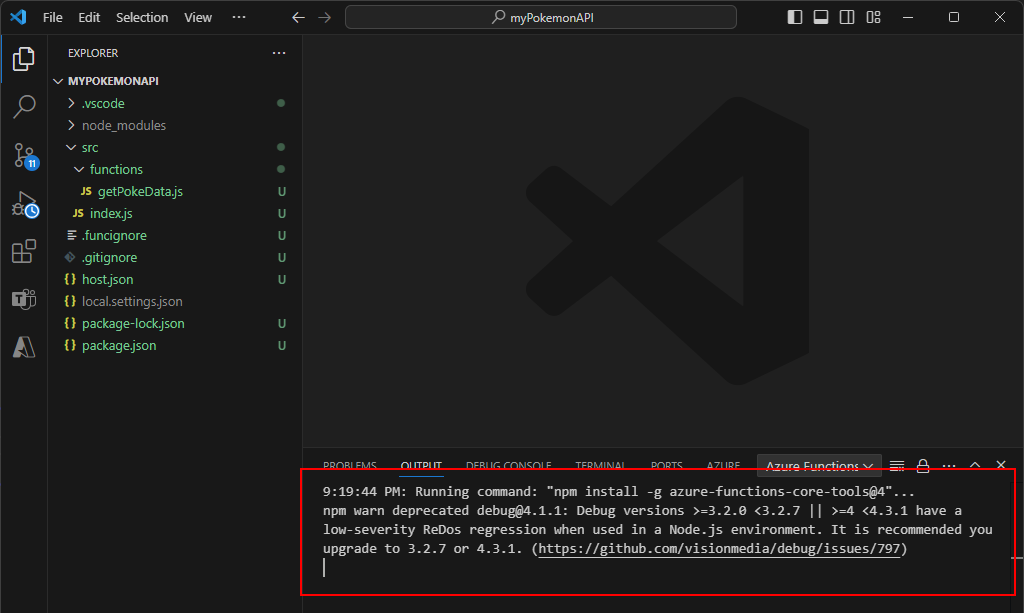Toggle the primary side bar layout icon
This screenshot has width=1024, height=613.
tap(795, 17)
